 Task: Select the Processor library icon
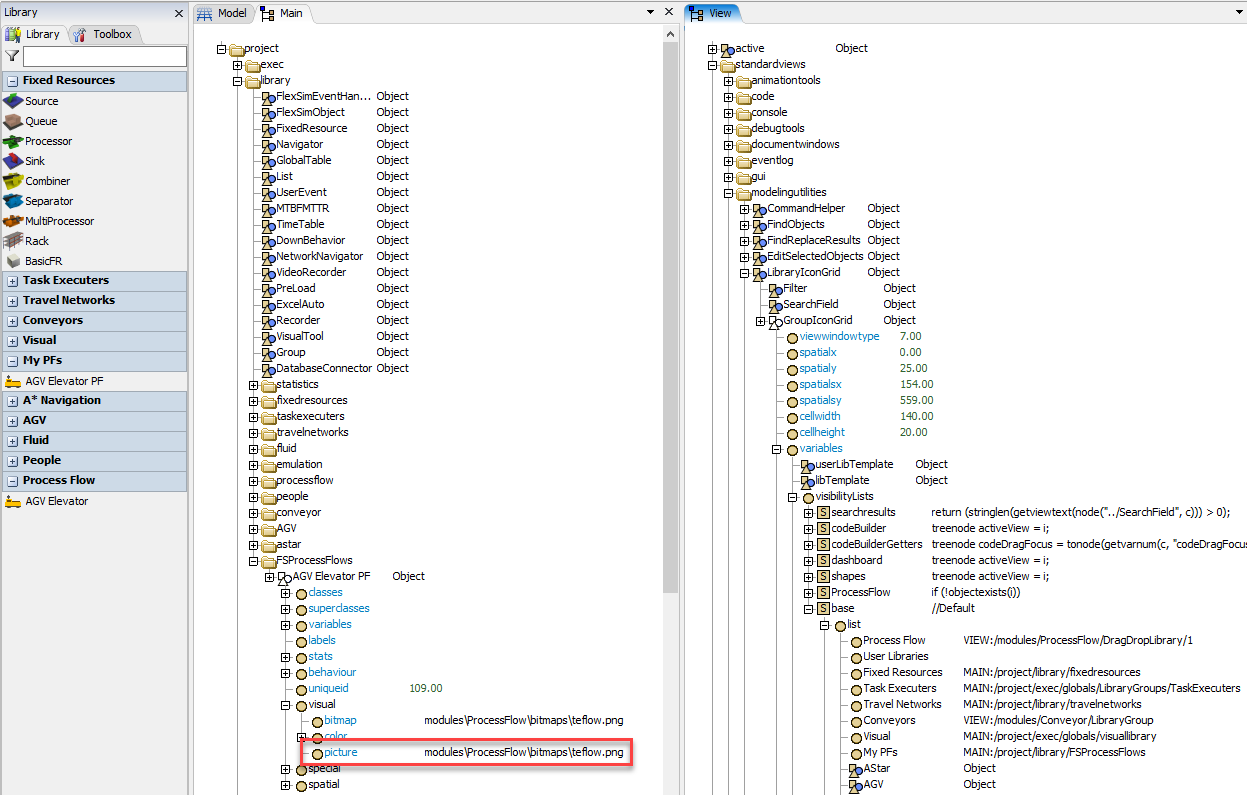point(13,141)
